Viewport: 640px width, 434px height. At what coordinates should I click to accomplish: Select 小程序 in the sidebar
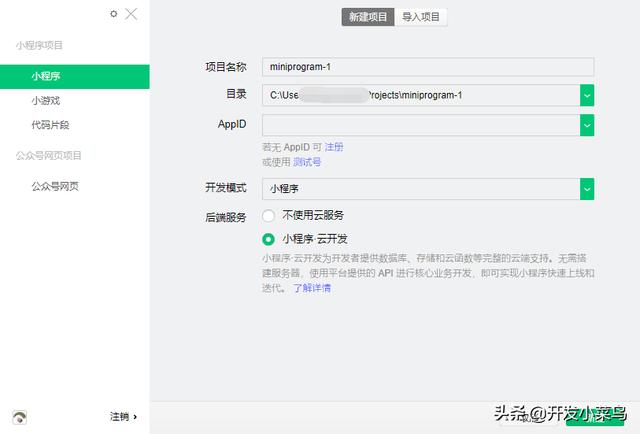tap(75, 76)
